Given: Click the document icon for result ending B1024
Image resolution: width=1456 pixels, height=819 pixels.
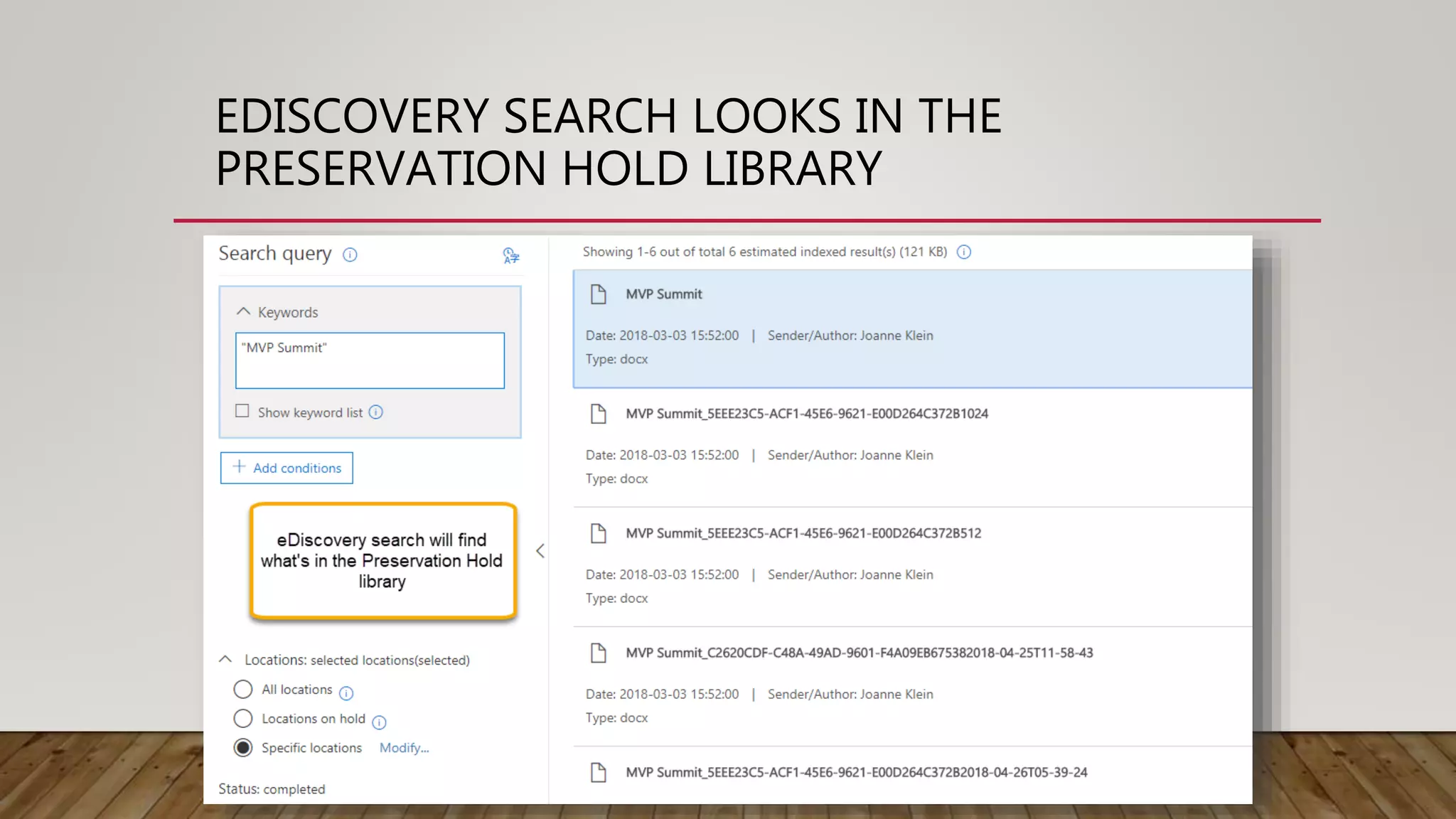Looking at the screenshot, I should [x=599, y=413].
